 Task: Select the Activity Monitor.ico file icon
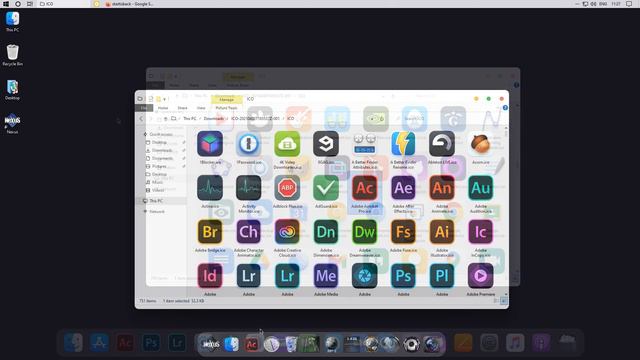249,188
